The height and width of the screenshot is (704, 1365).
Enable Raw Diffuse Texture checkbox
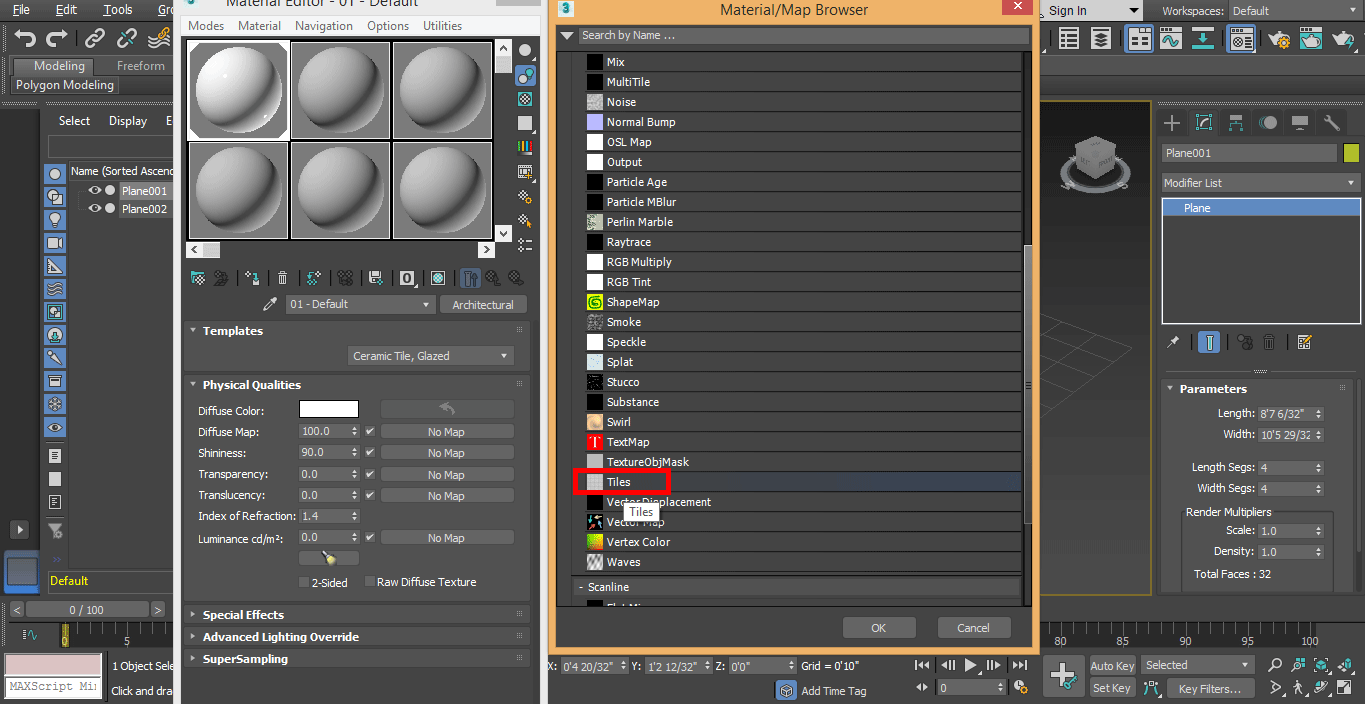point(370,581)
